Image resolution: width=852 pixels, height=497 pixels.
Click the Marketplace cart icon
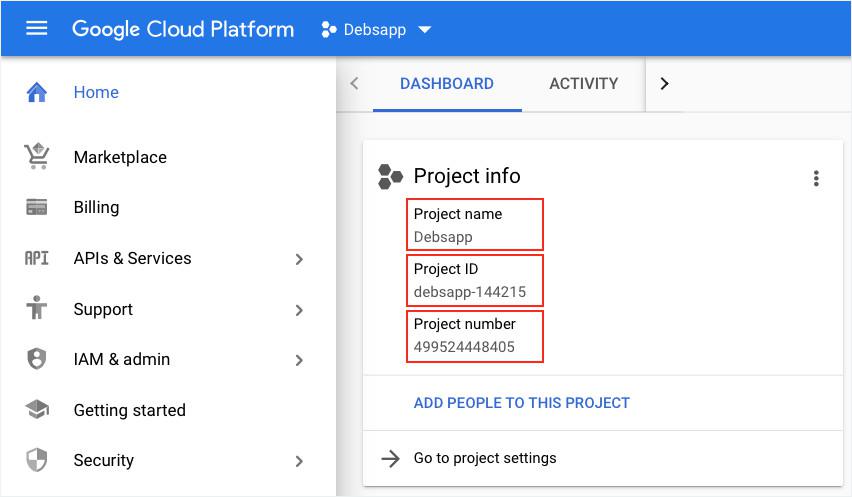coord(37,157)
